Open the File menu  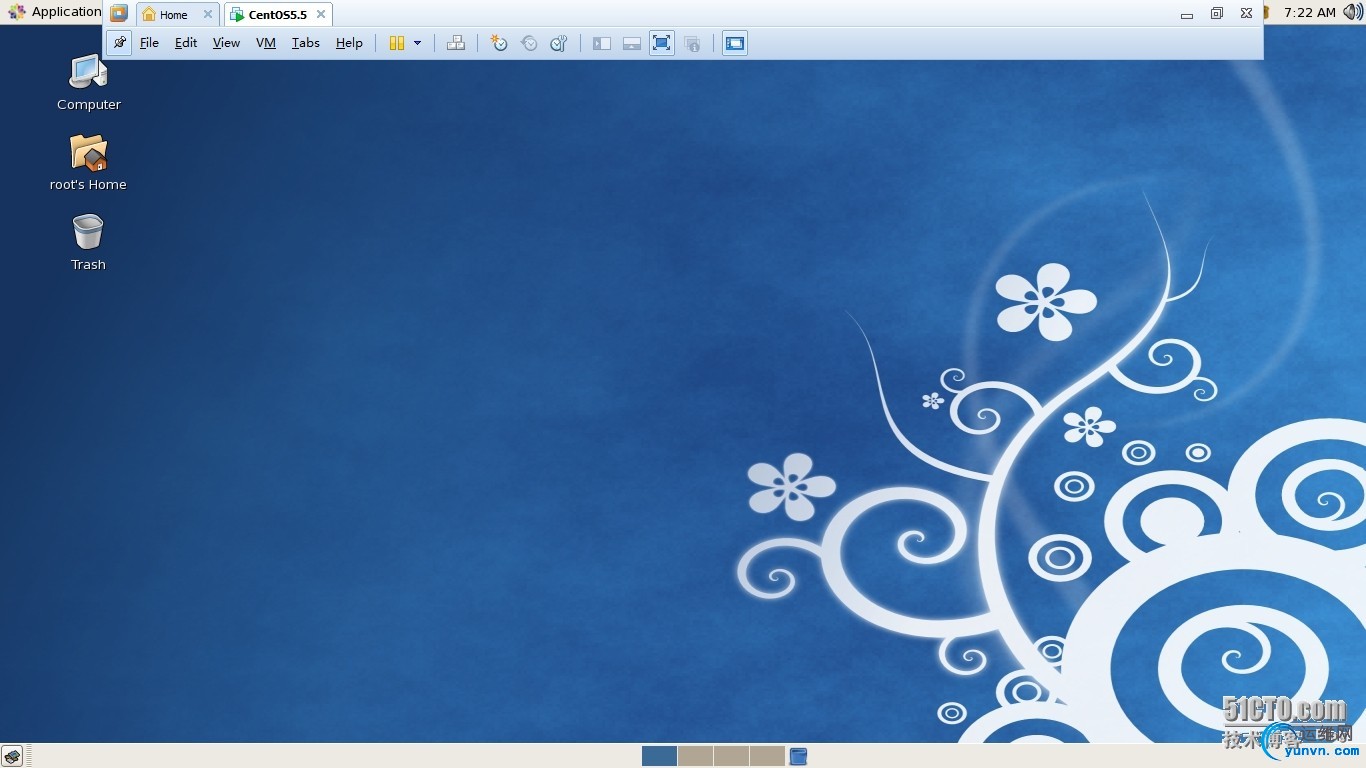coord(149,43)
